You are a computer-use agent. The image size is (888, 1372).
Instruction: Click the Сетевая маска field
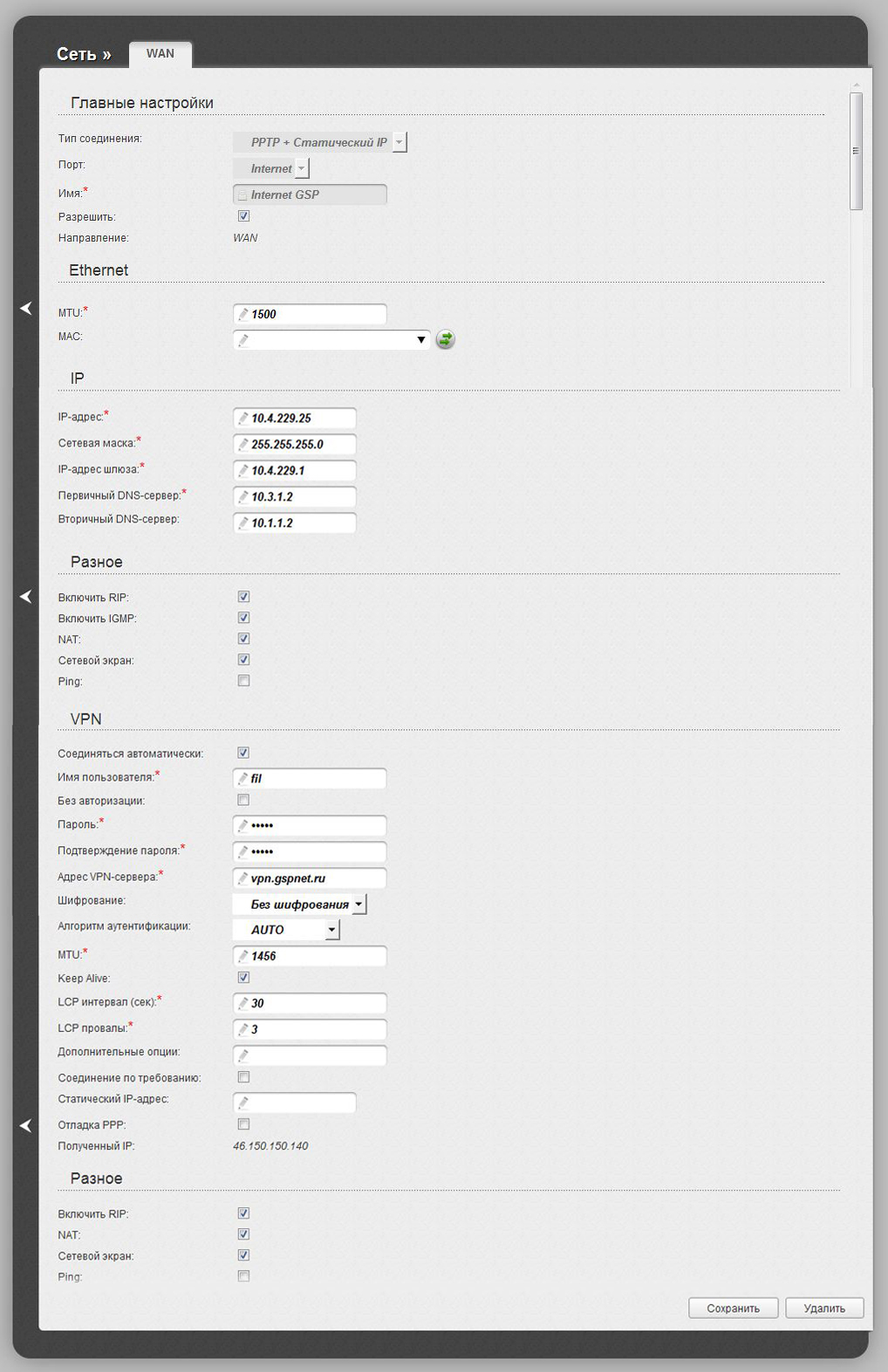295,445
